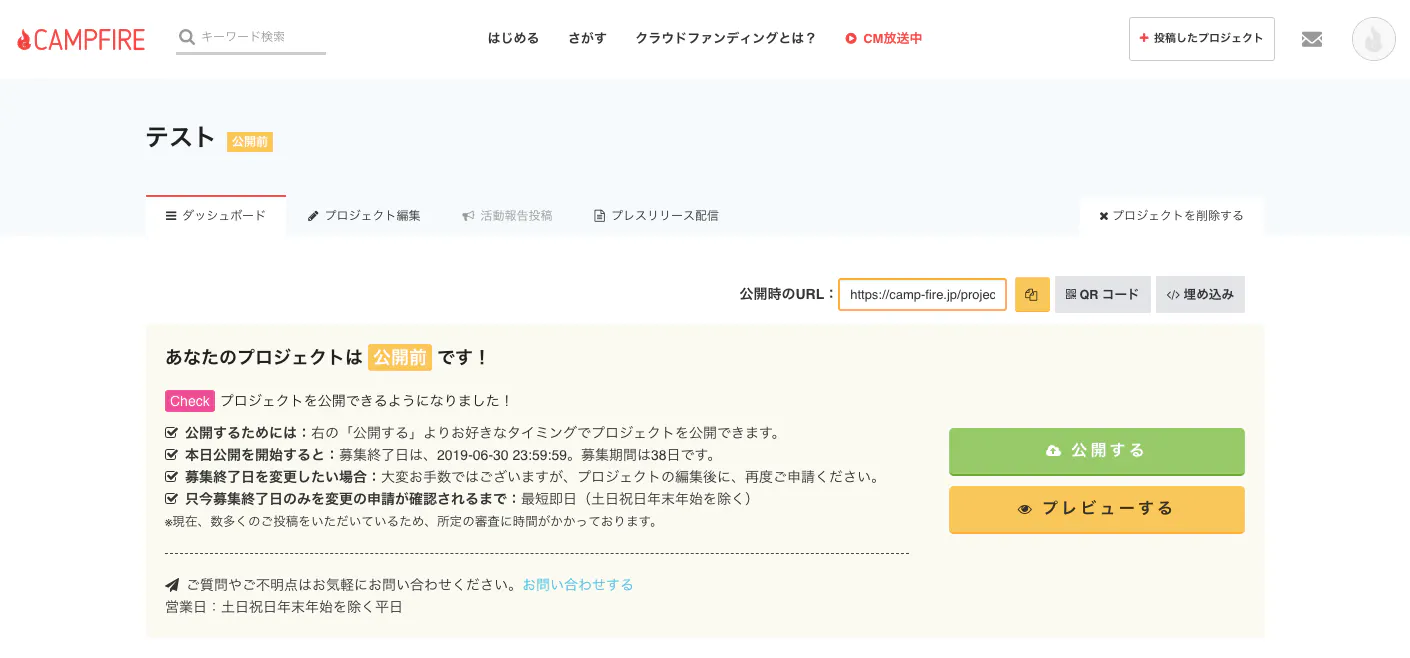The width and height of the screenshot is (1410, 658).
Task: Open the お問い合わせする link
Action: tap(578, 584)
